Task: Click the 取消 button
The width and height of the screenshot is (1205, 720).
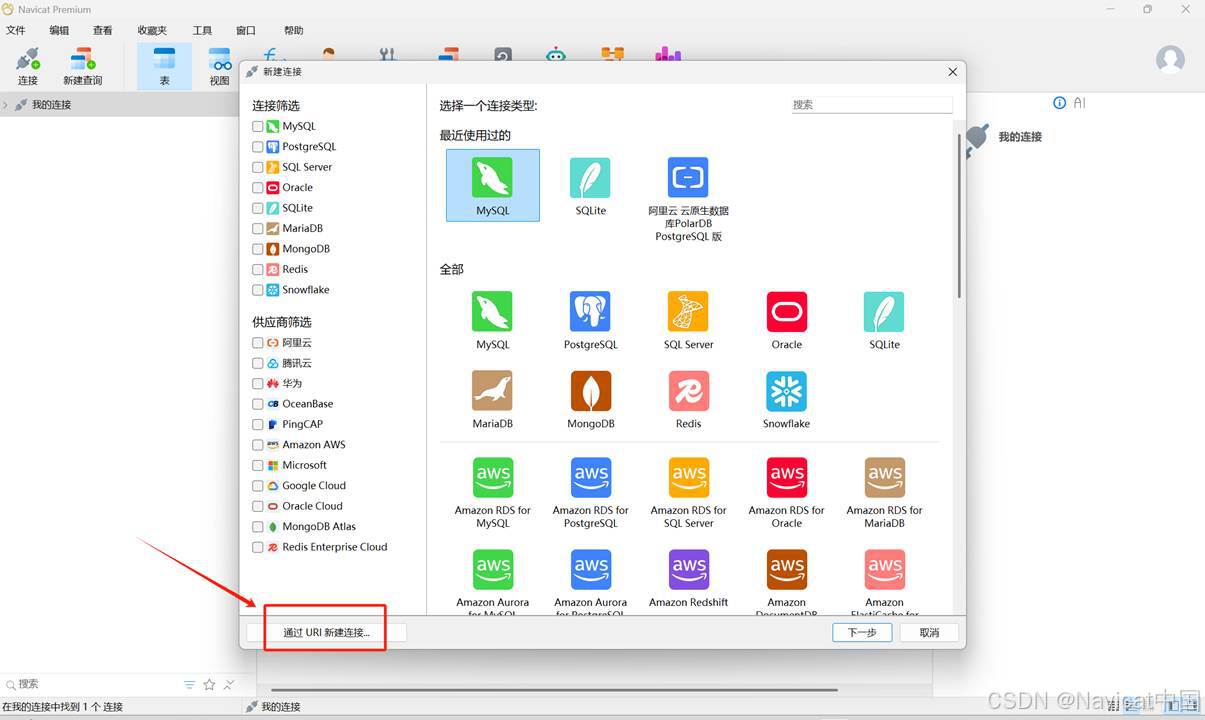Action: (x=929, y=632)
